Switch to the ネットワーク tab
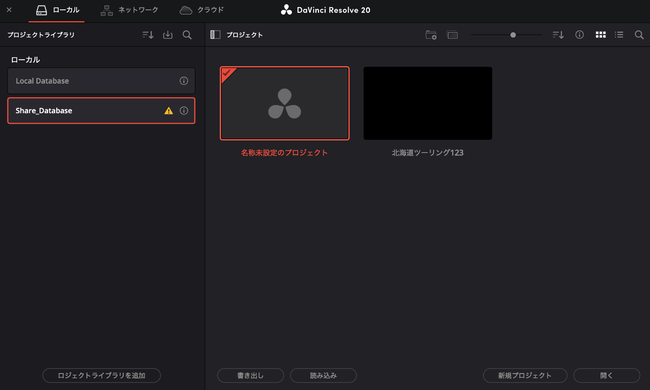Image resolution: width=650 pixels, height=390 pixels. (x=129, y=10)
